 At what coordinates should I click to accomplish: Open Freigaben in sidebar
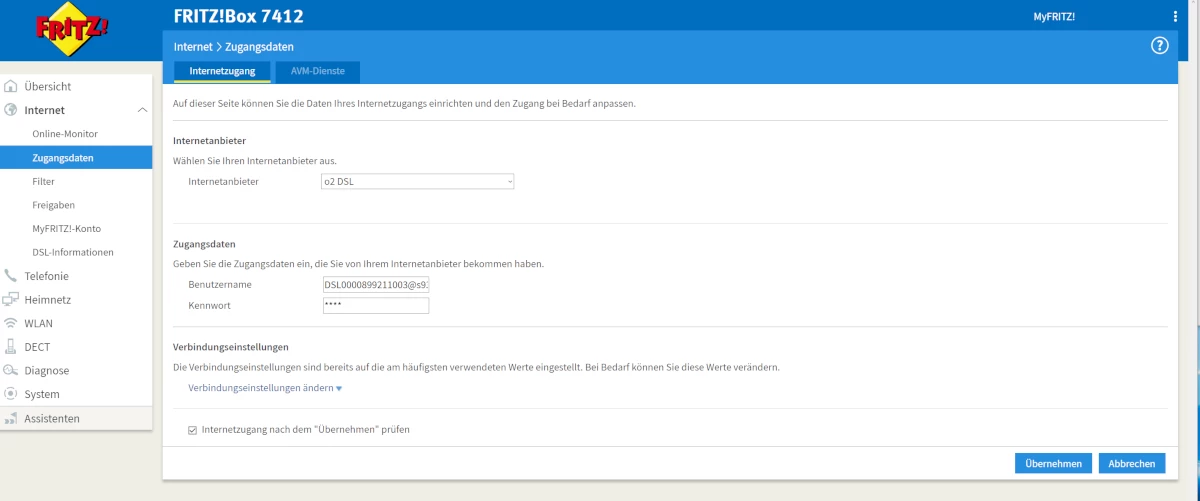53,205
